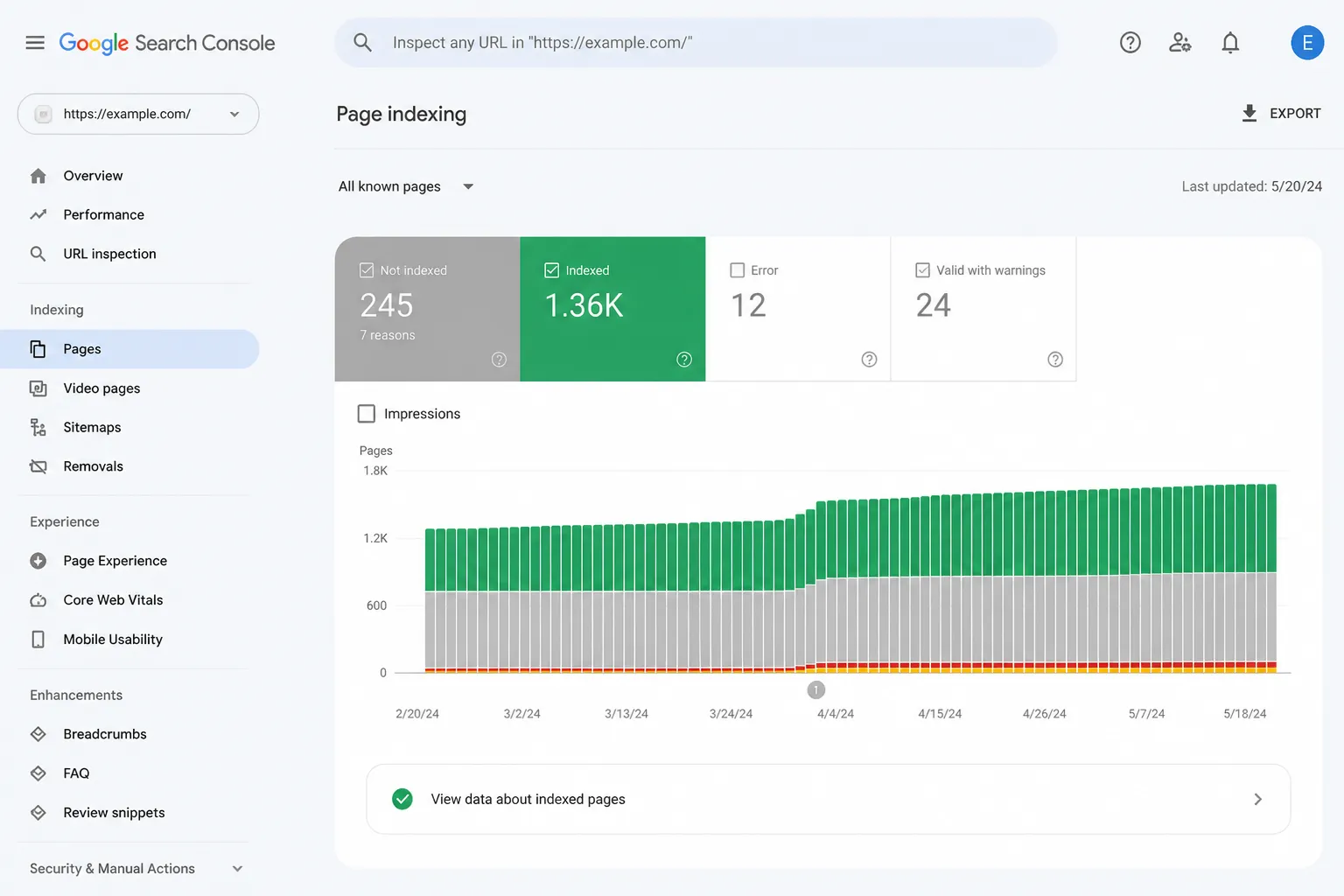
Task: Select Pages in the sidebar
Action: click(129, 349)
